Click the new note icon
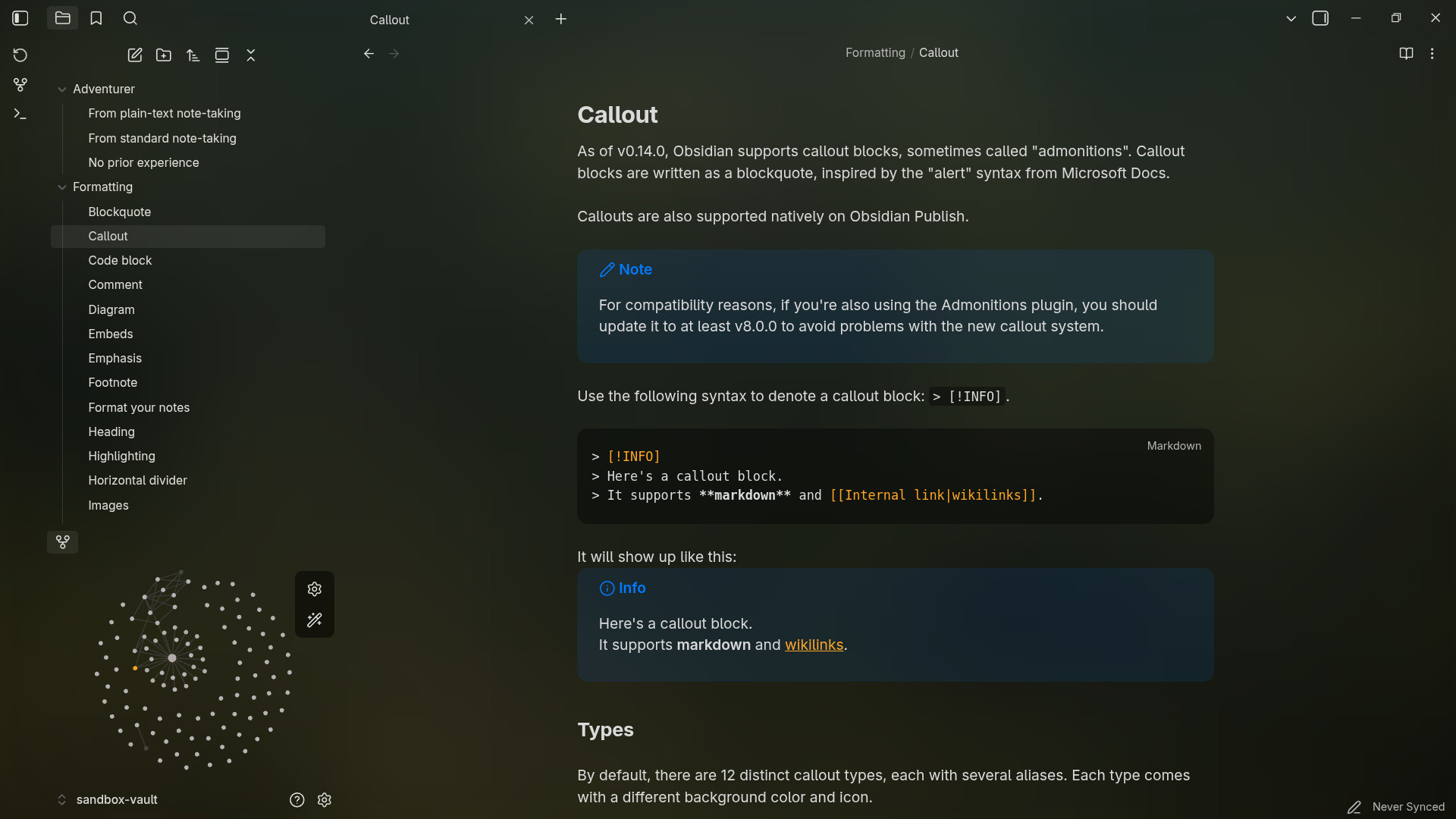The height and width of the screenshot is (819, 1456). coord(135,55)
